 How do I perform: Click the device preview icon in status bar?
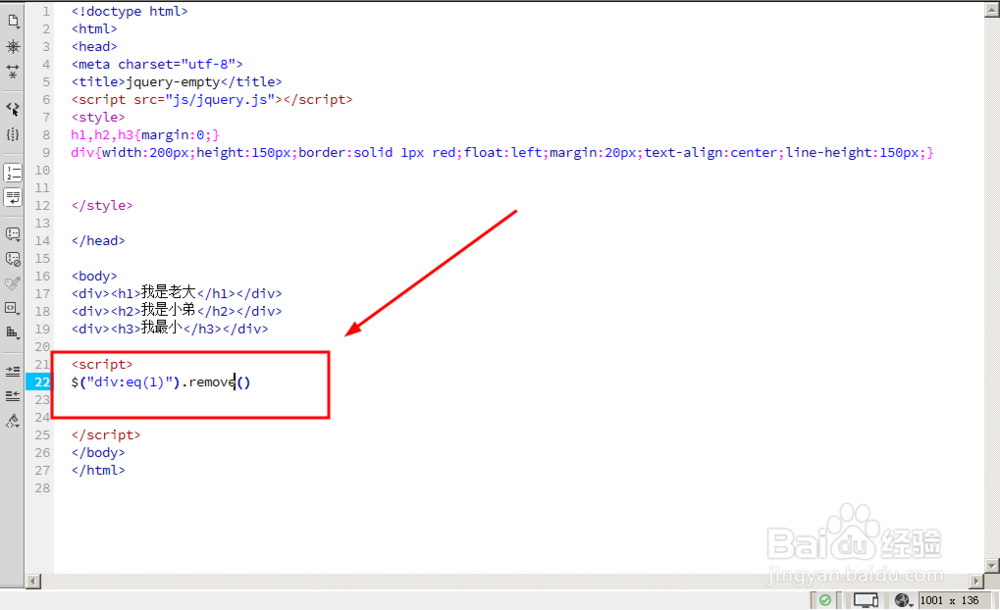pos(865,600)
